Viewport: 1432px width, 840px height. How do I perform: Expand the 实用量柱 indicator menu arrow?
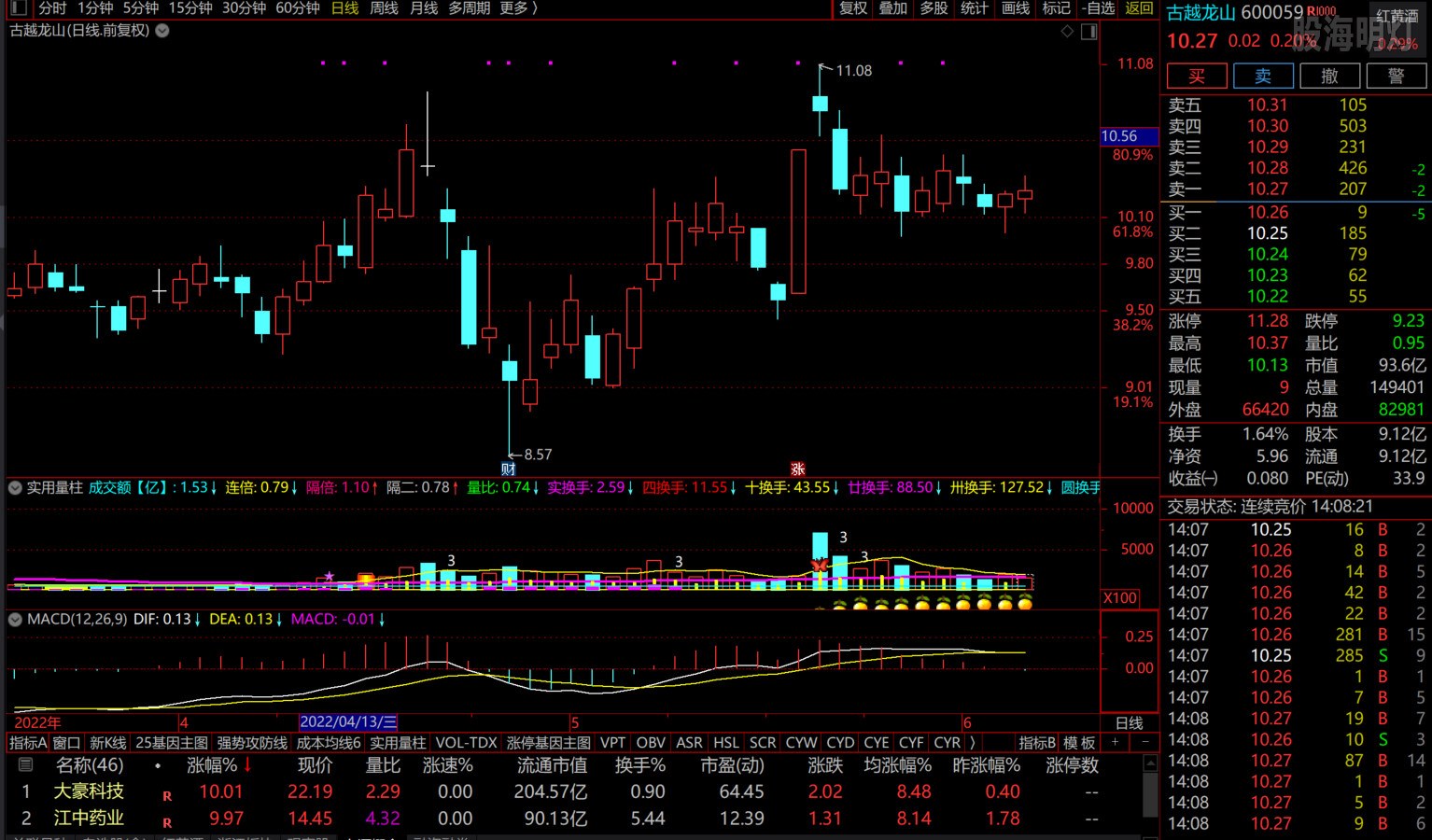coord(15,487)
